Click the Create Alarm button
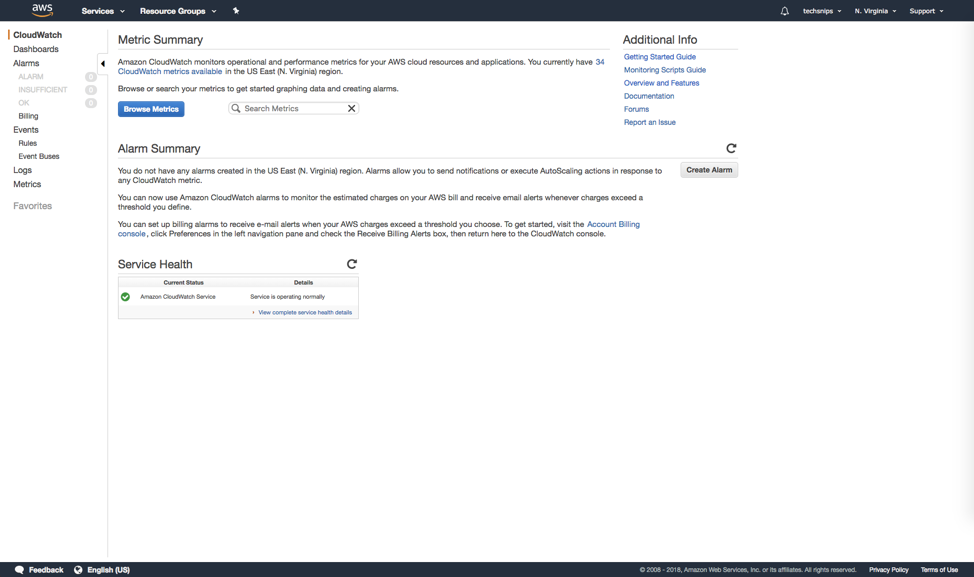 pyautogui.click(x=709, y=170)
